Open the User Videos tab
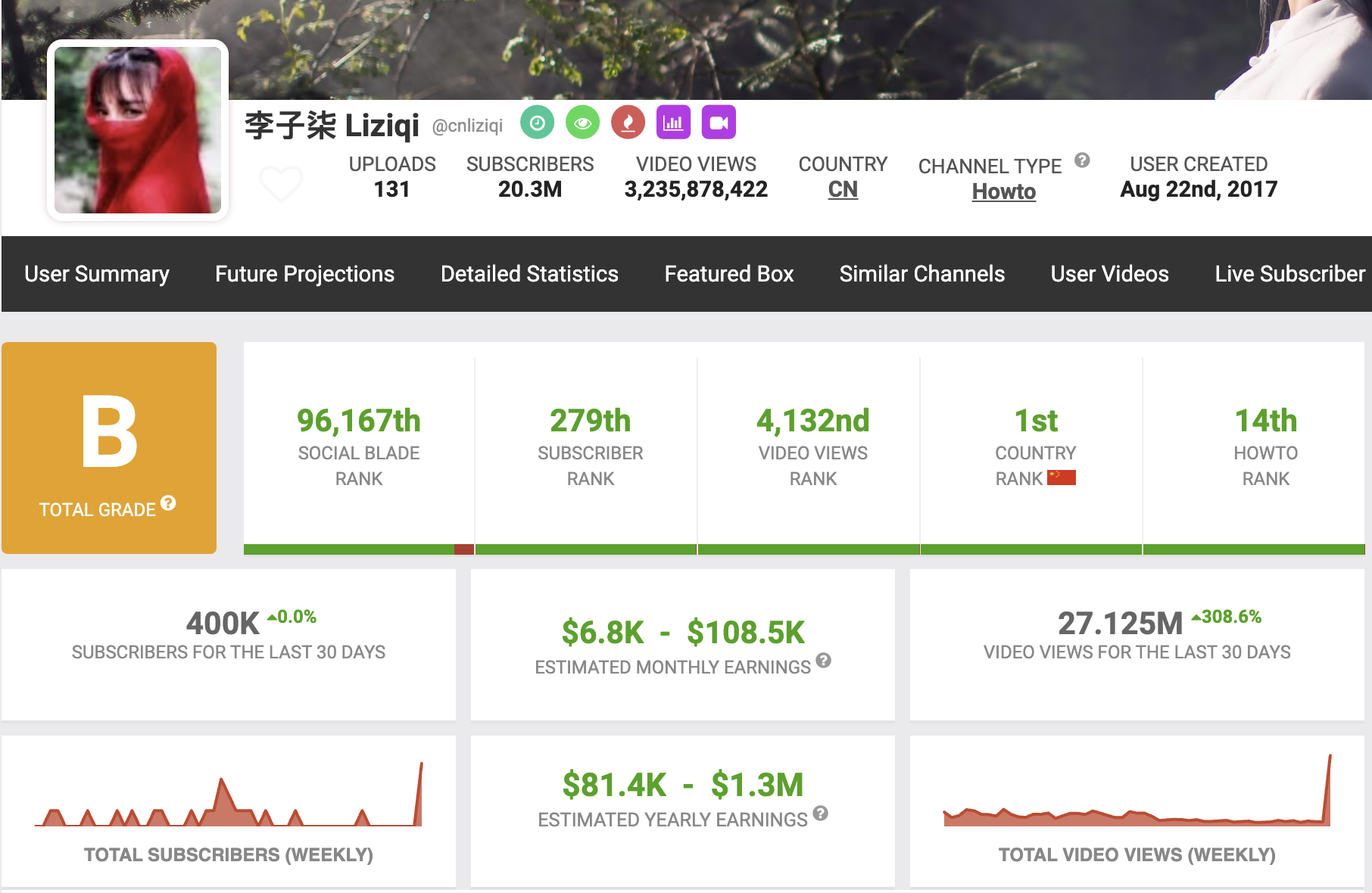1372x893 pixels. [x=1110, y=274]
